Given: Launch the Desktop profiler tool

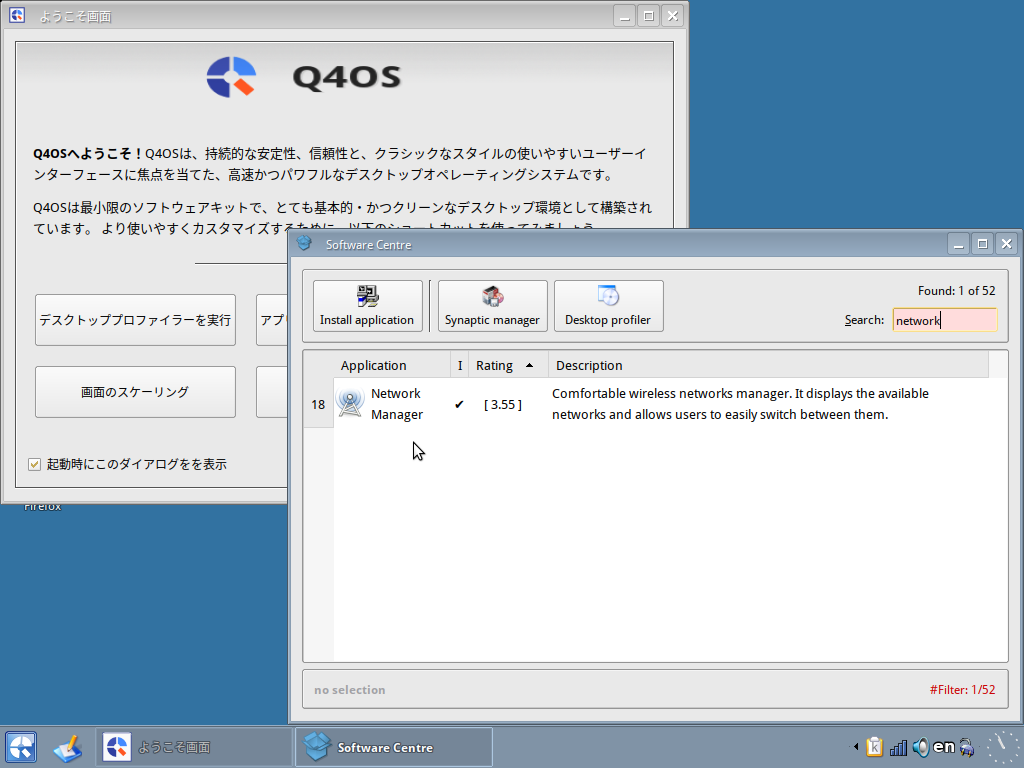Looking at the screenshot, I should pos(608,305).
